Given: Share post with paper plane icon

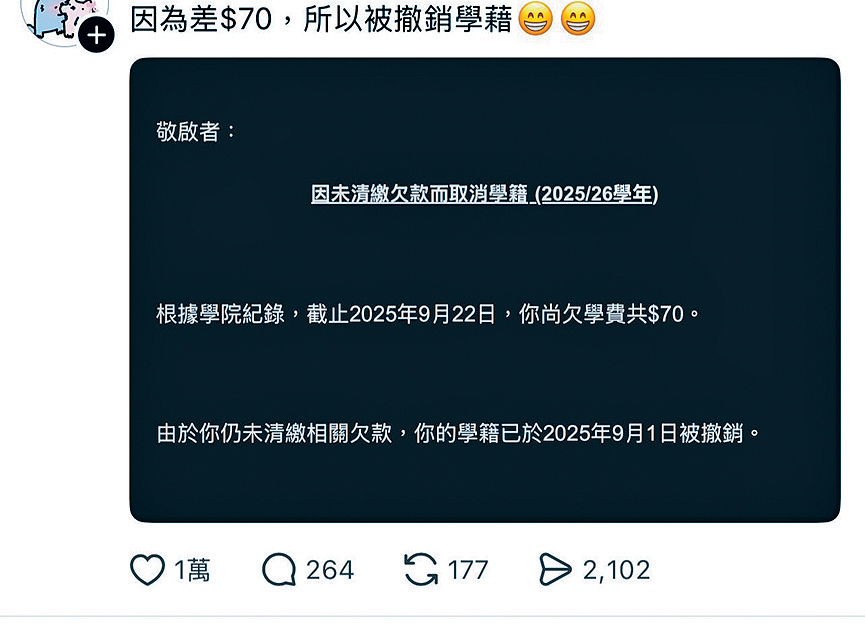Looking at the screenshot, I should click(555, 570).
